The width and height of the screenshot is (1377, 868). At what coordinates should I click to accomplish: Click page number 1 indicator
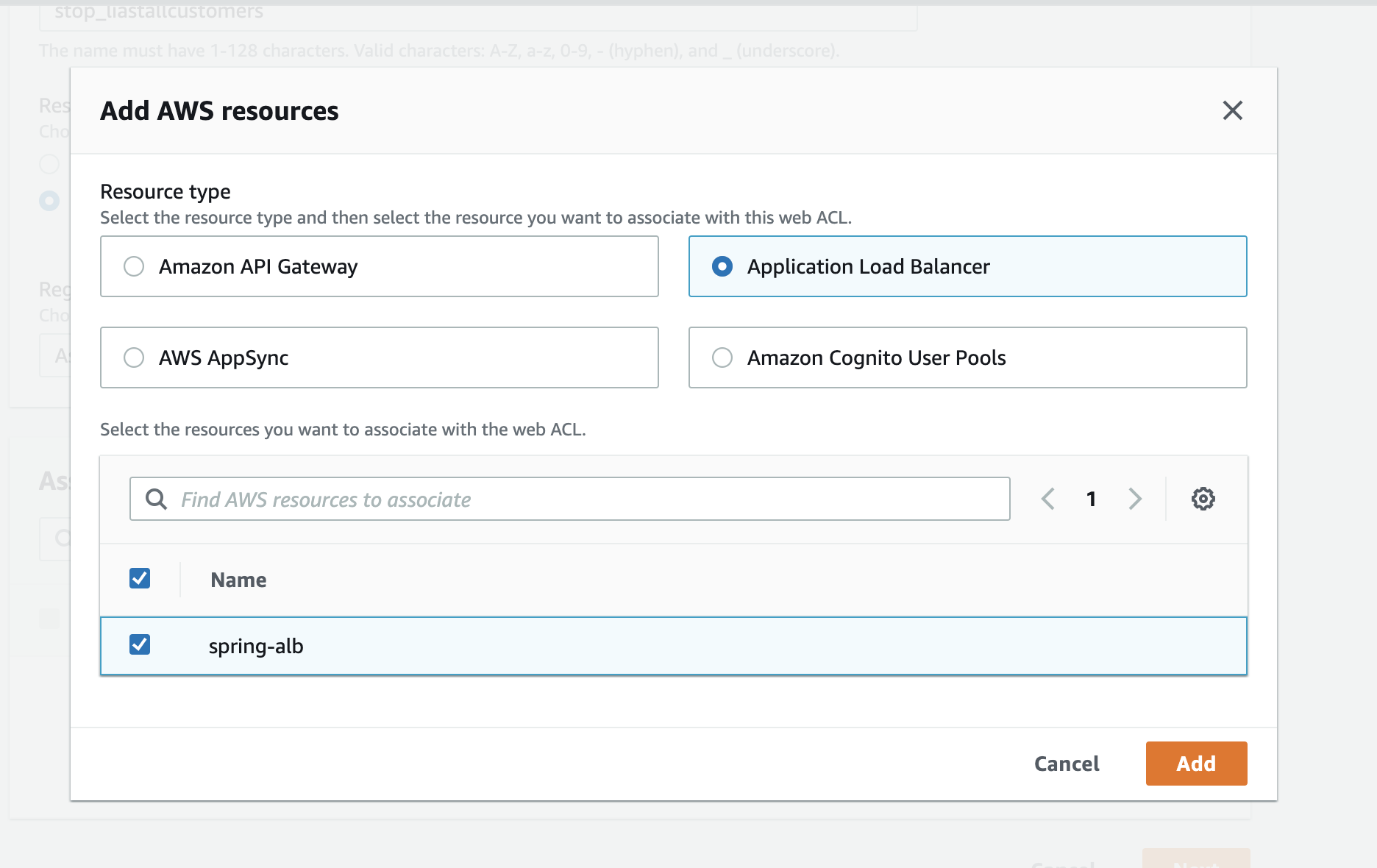[x=1092, y=499]
